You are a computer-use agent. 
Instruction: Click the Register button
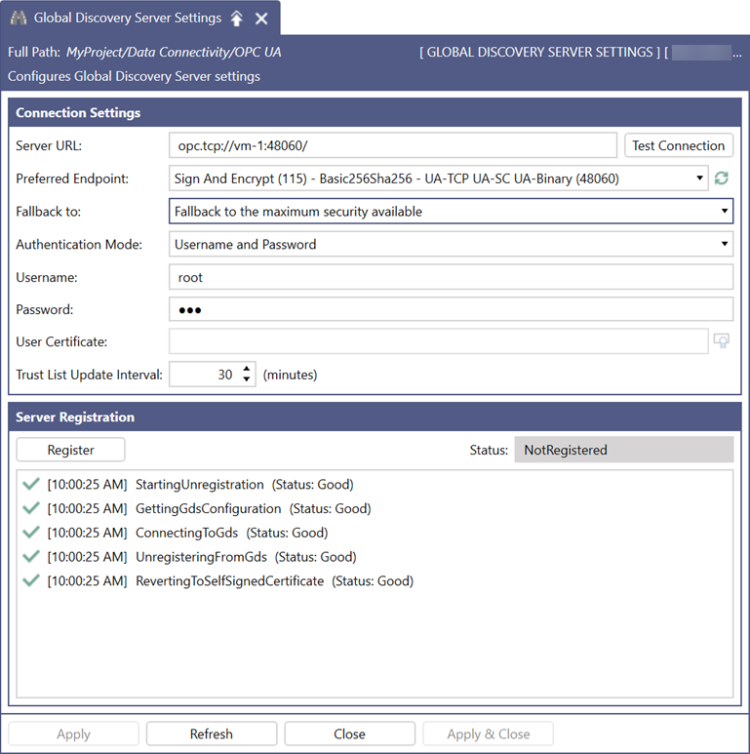tap(71, 450)
